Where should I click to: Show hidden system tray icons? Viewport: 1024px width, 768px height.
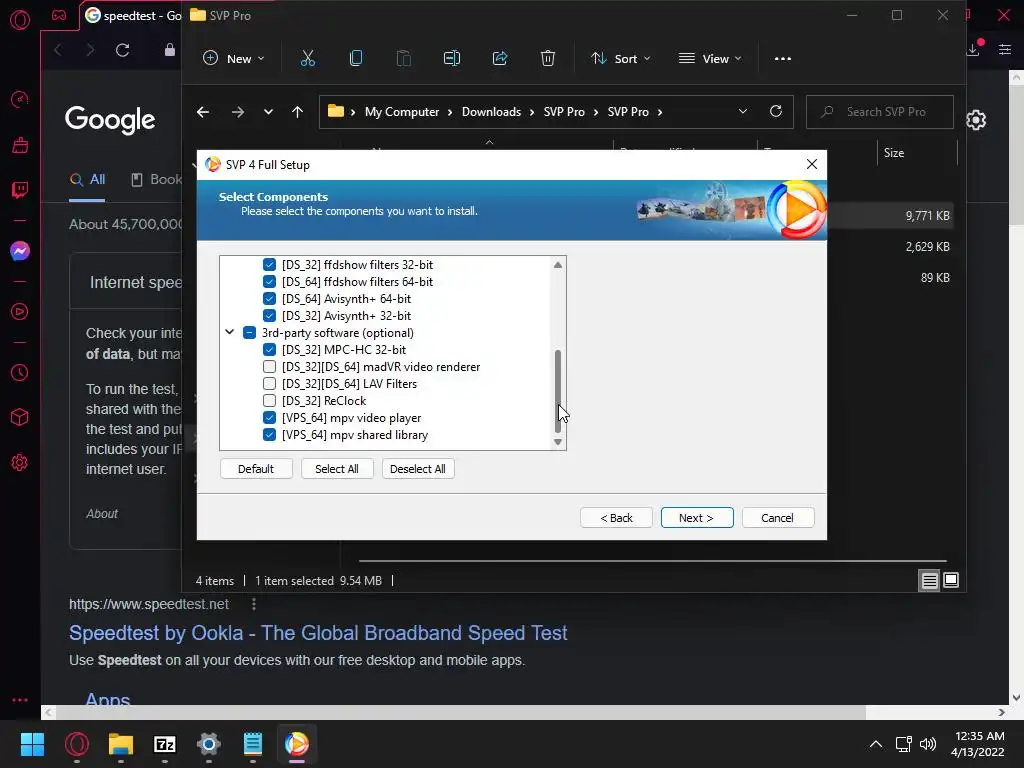pyautogui.click(x=876, y=744)
